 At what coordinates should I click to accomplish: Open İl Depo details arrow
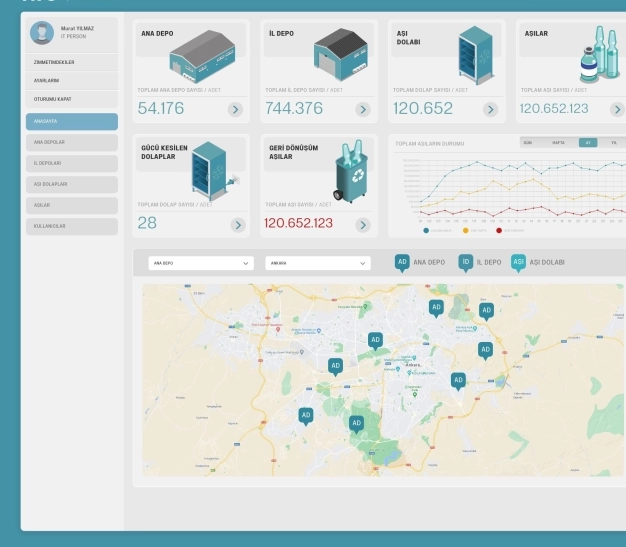click(x=363, y=110)
